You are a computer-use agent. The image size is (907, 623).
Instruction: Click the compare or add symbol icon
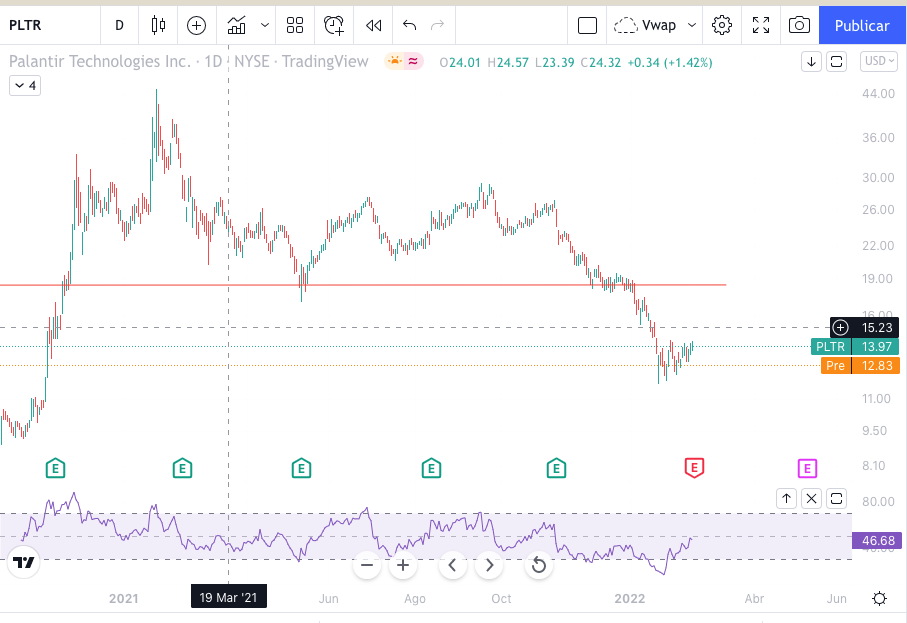[x=196, y=25]
